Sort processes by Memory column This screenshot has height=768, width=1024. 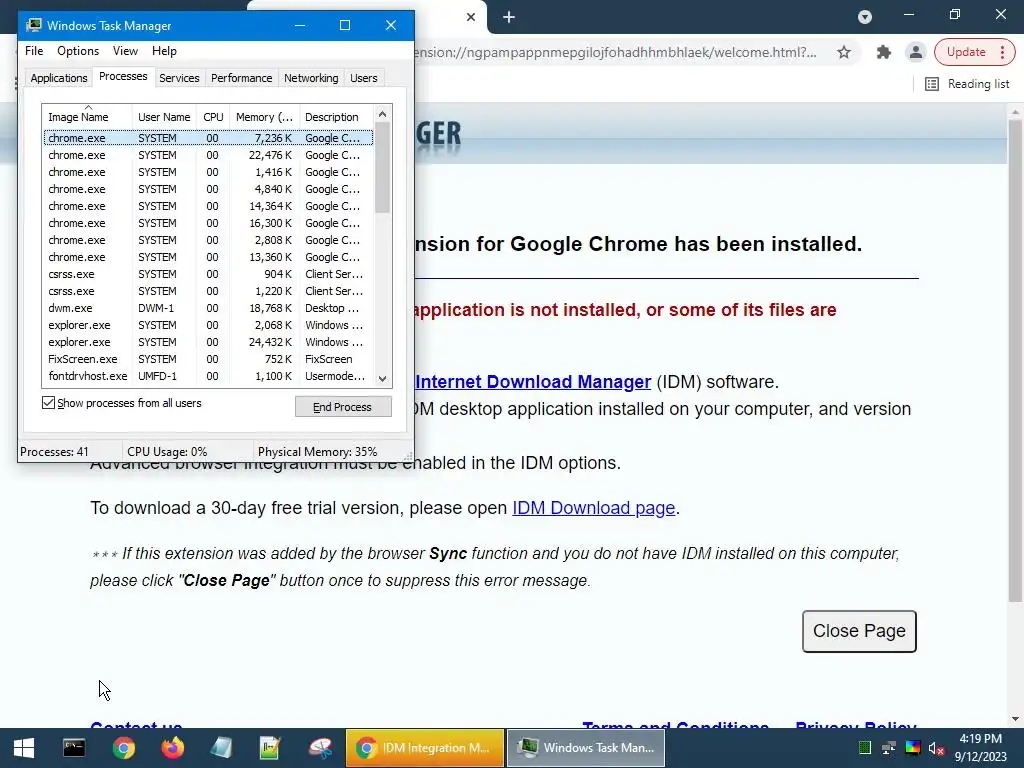pyautogui.click(x=264, y=117)
